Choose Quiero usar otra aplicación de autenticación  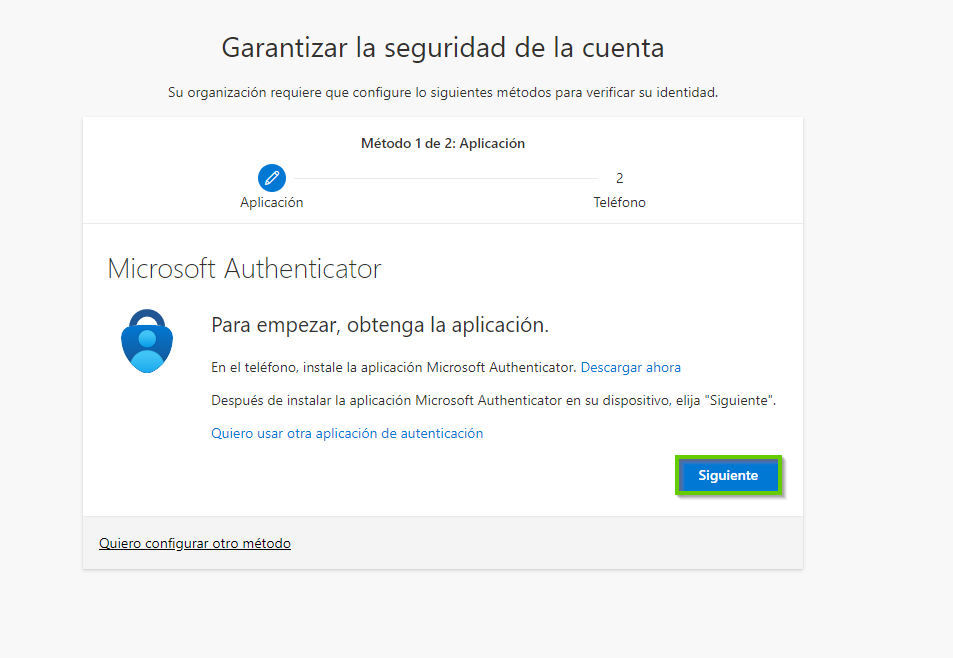click(x=347, y=433)
